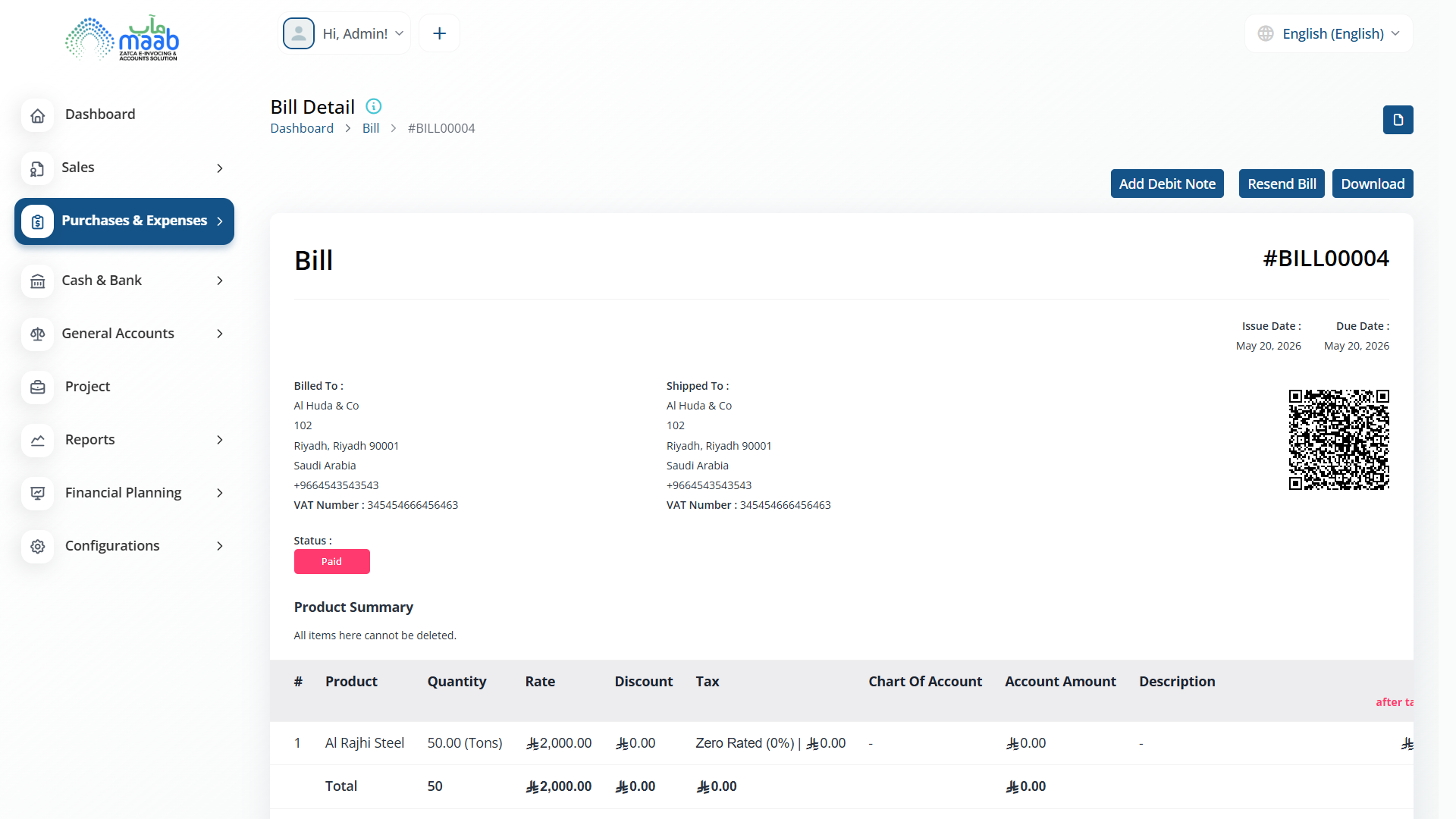This screenshot has width=1456, height=819.
Task: Follow the Dashboard breadcrumb link
Action: pos(302,128)
